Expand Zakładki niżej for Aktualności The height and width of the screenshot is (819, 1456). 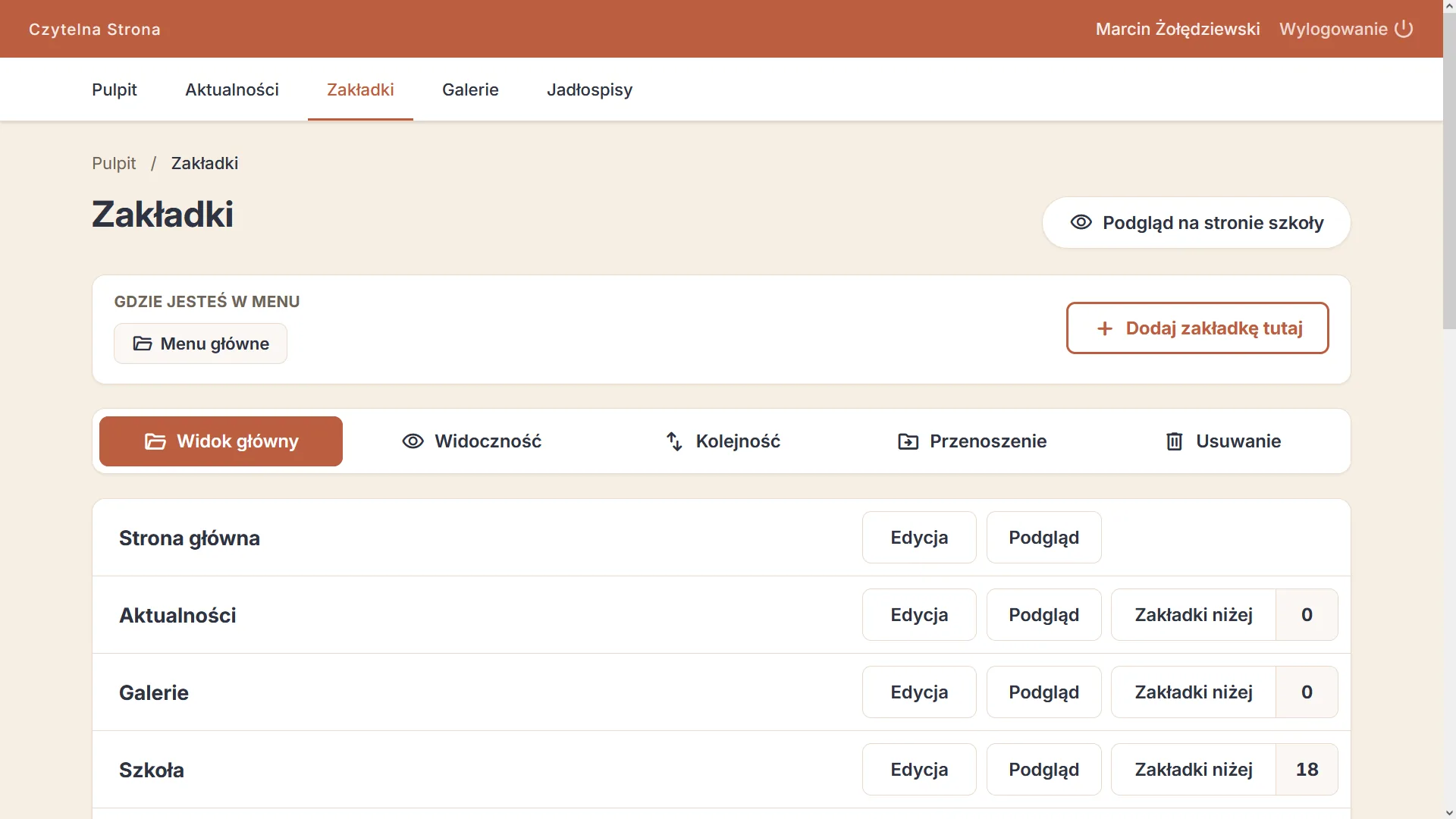[1225, 614]
